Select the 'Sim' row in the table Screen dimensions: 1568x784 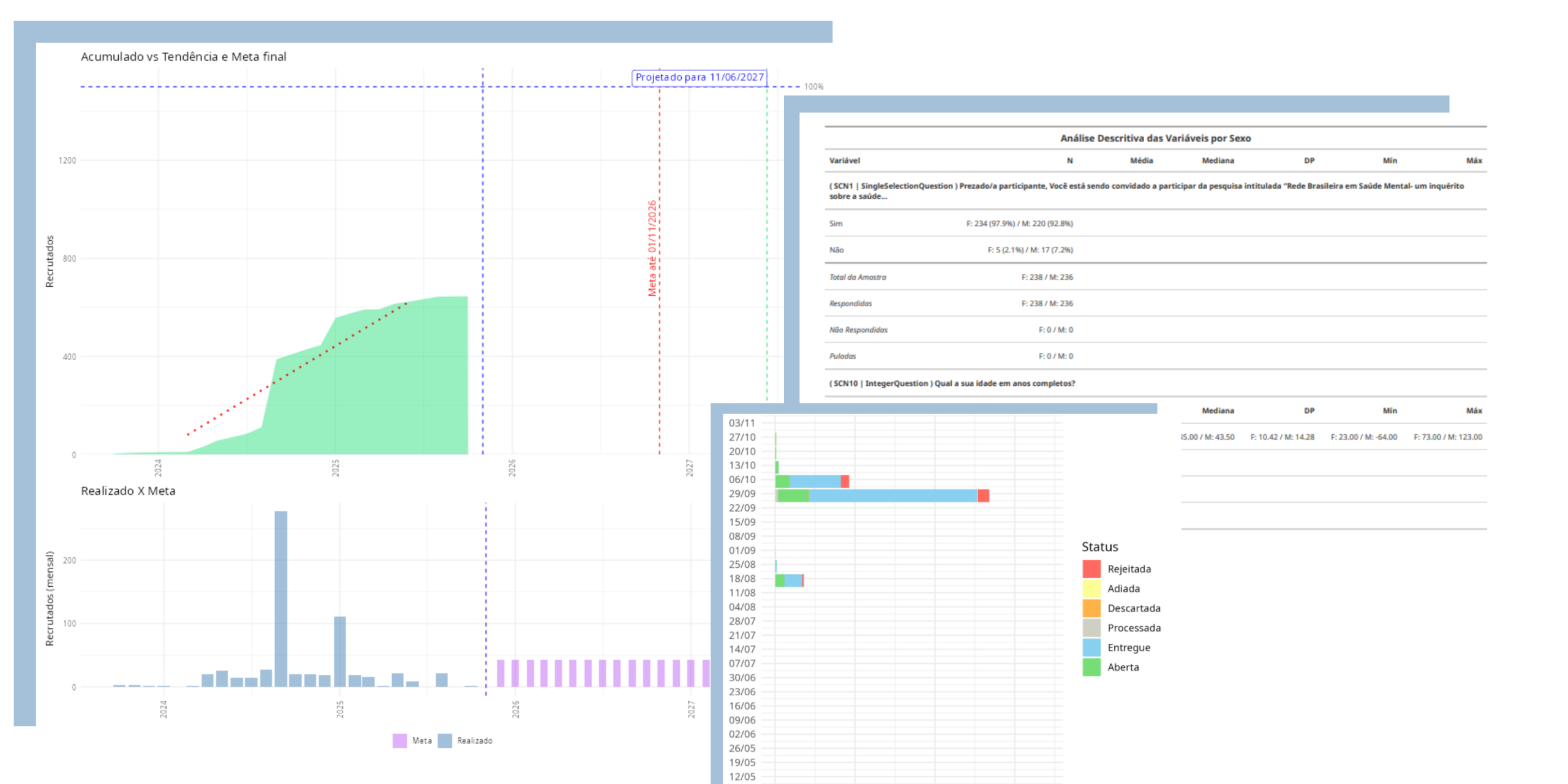point(836,224)
